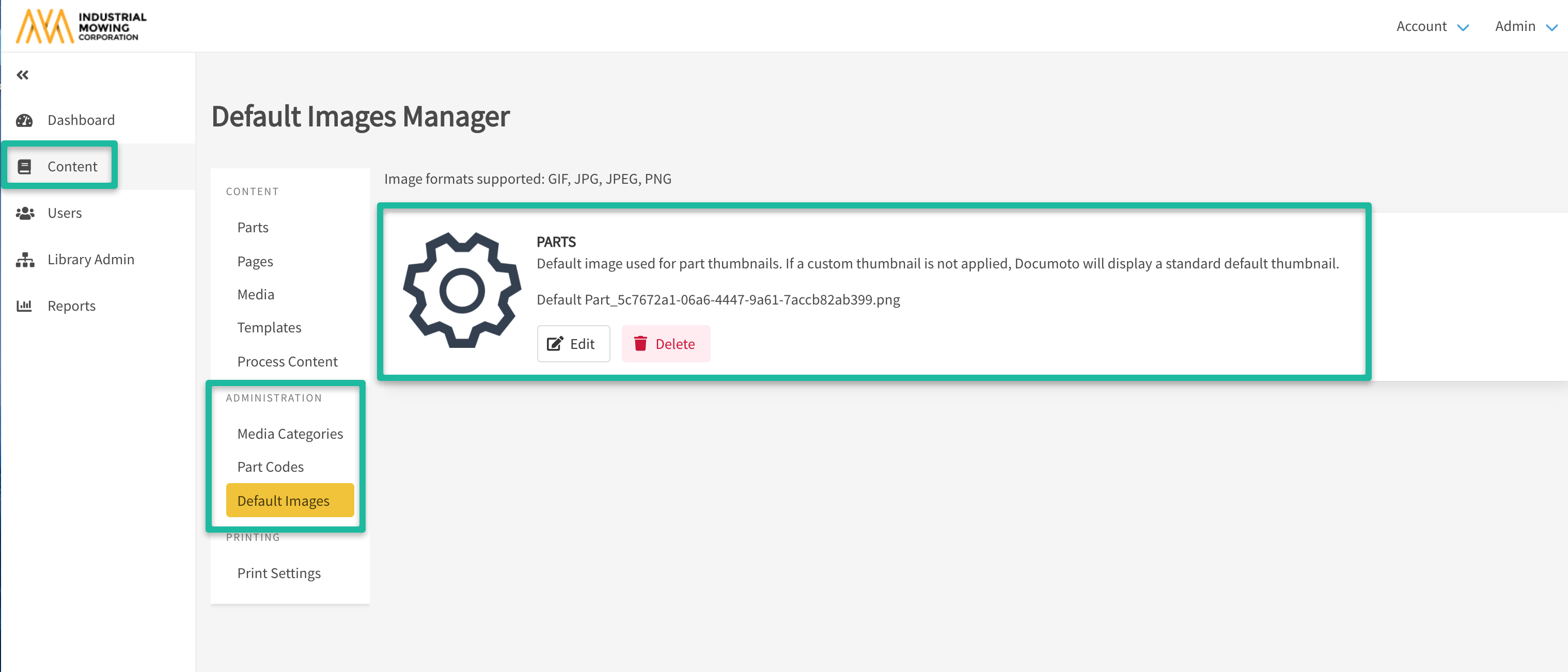Image resolution: width=1568 pixels, height=672 pixels.
Task: Collapse sidebar with double chevron icon
Action: tap(23, 75)
